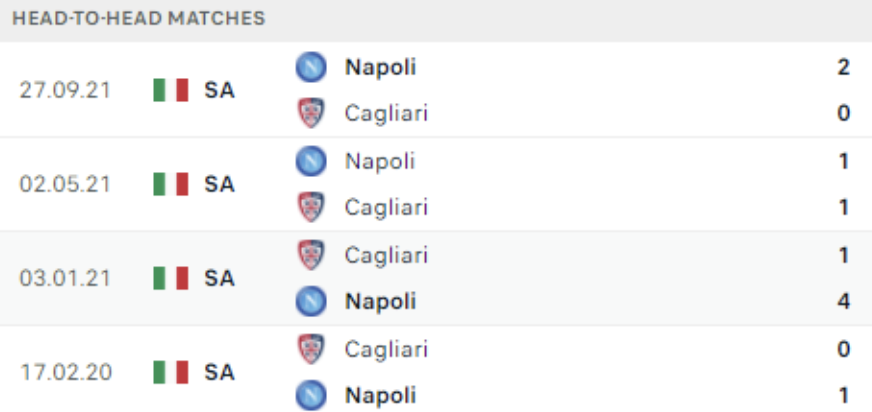Open Napoli team link in 27.09.21 match
The width and height of the screenshot is (872, 412).
click(x=380, y=67)
